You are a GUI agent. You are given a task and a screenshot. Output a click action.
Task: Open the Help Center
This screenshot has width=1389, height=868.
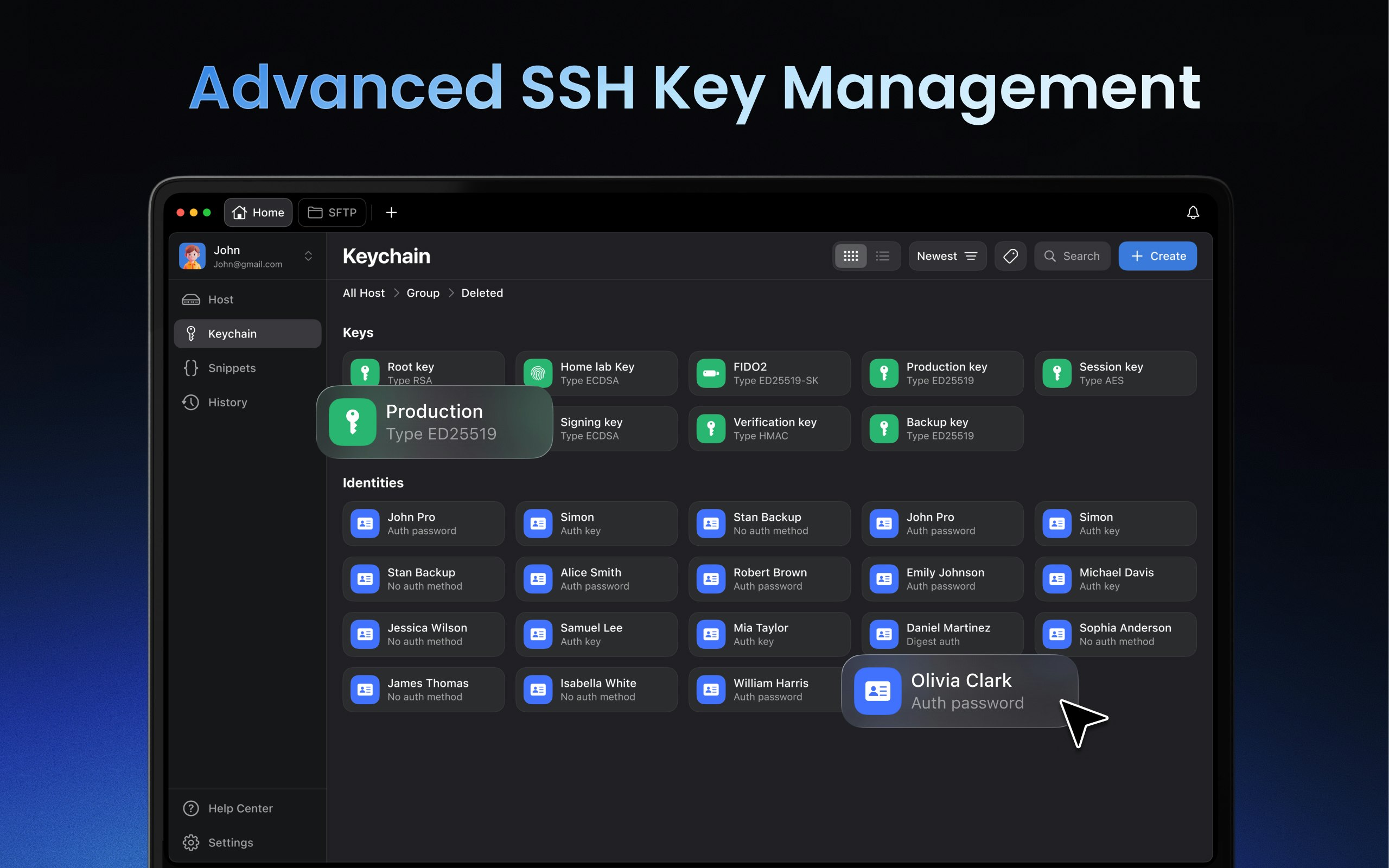[247, 808]
